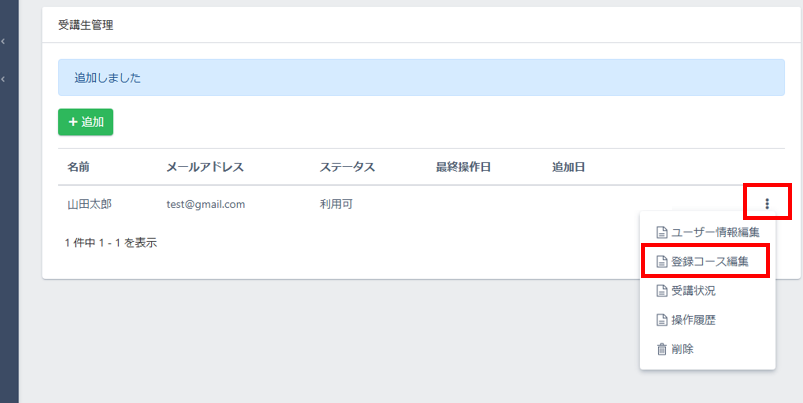Choose 操作履歴 in the dropdown menu
The width and height of the screenshot is (803, 403).
point(692,320)
